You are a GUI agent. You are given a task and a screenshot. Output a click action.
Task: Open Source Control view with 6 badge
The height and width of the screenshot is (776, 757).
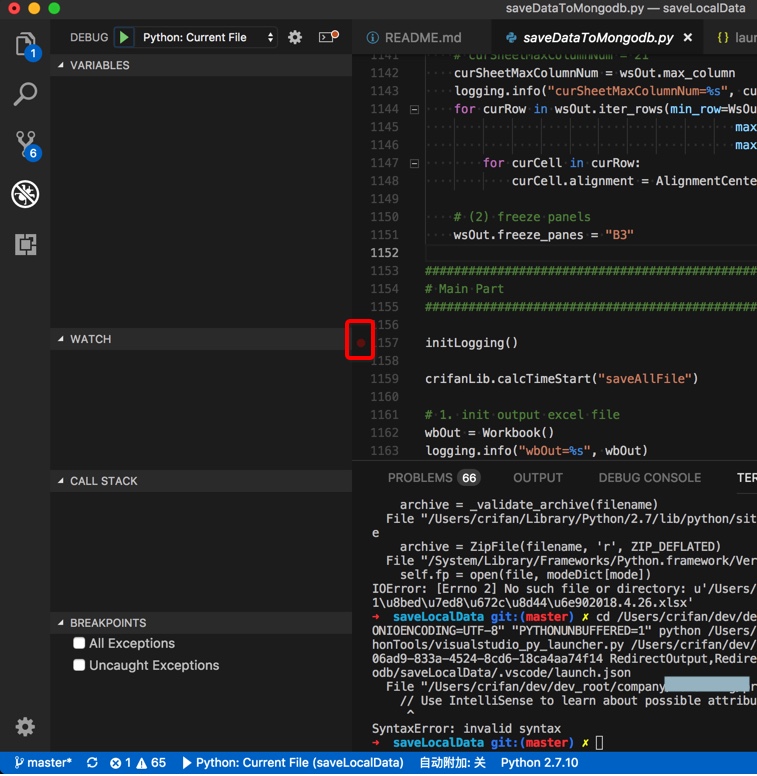25,144
